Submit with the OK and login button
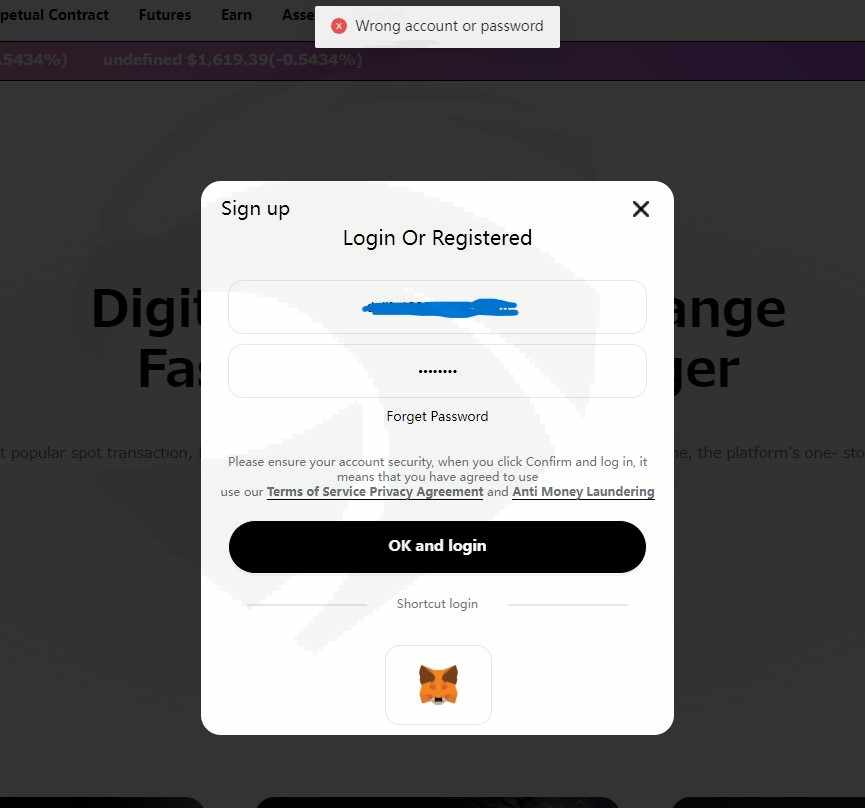The height and width of the screenshot is (808, 865). (x=437, y=547)
